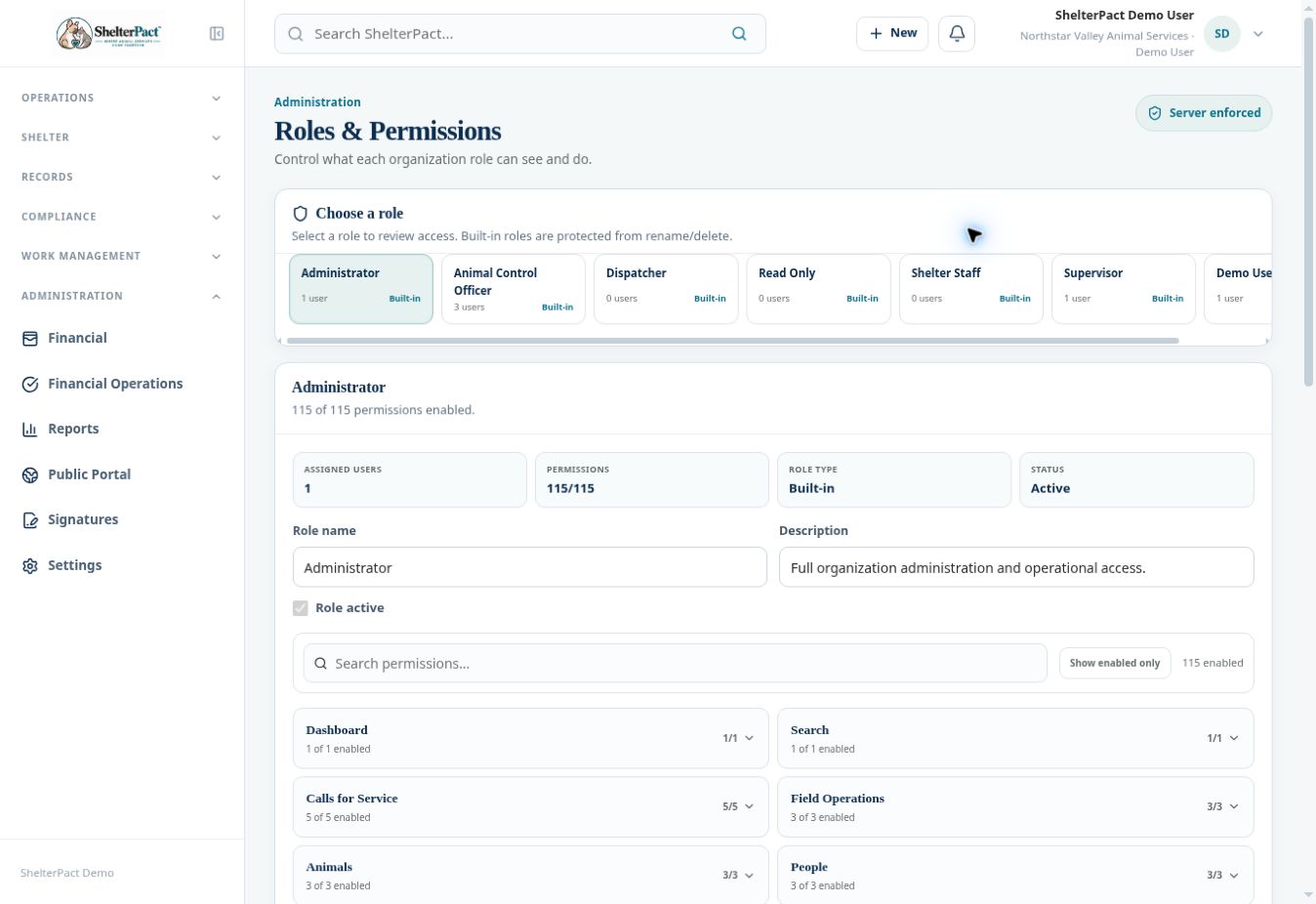Select the Animal Control Officer role

tap(514, 289)
